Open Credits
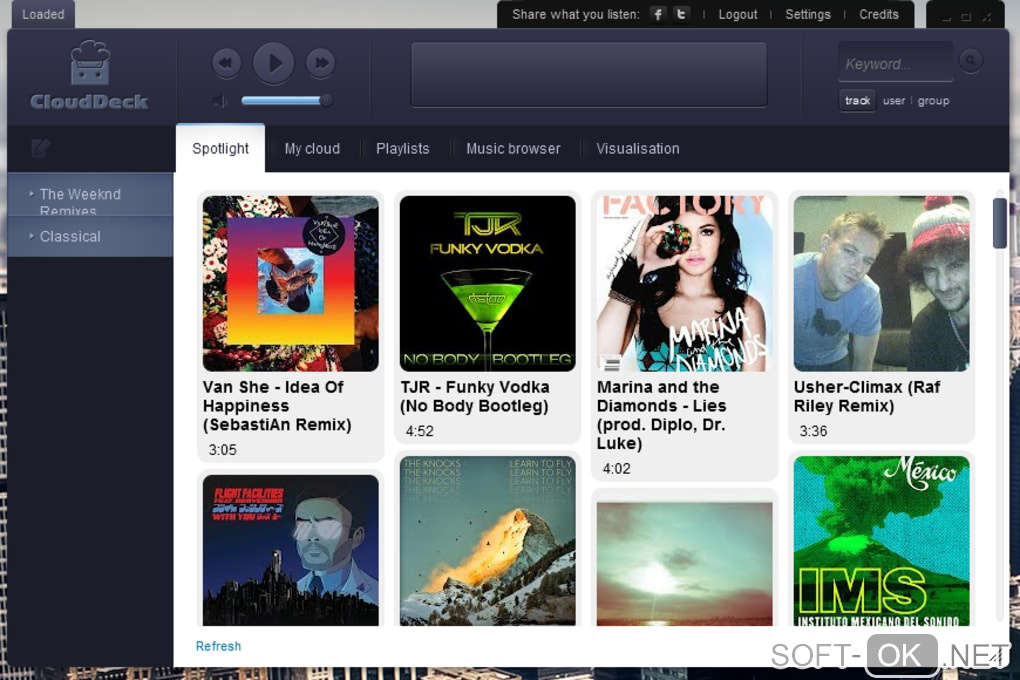The image size is (1020, 680). point(879,14)
